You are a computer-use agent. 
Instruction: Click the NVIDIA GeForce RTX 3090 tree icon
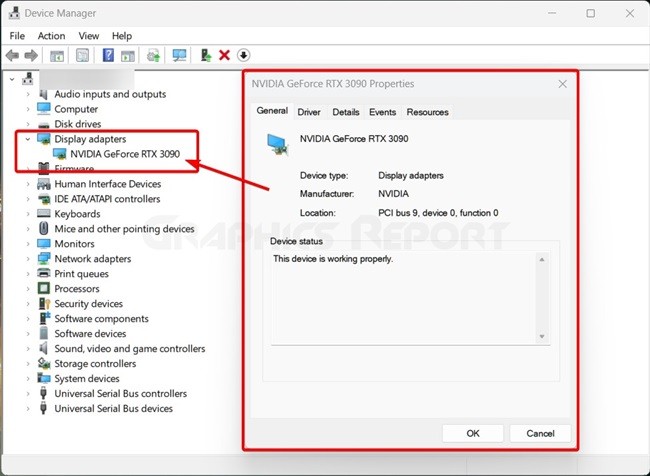(60, 154)
